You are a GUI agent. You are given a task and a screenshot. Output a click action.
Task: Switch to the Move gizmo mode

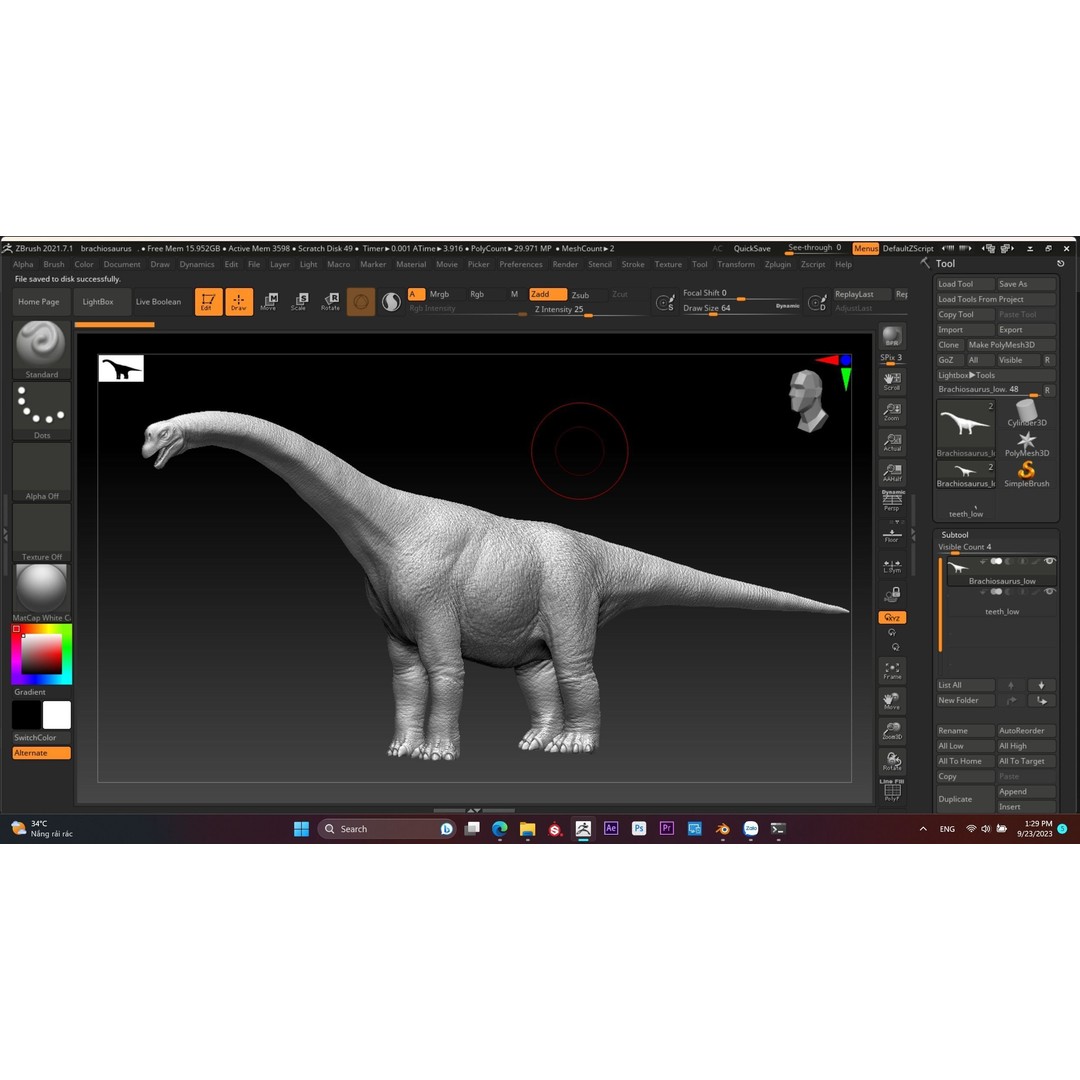269,302
